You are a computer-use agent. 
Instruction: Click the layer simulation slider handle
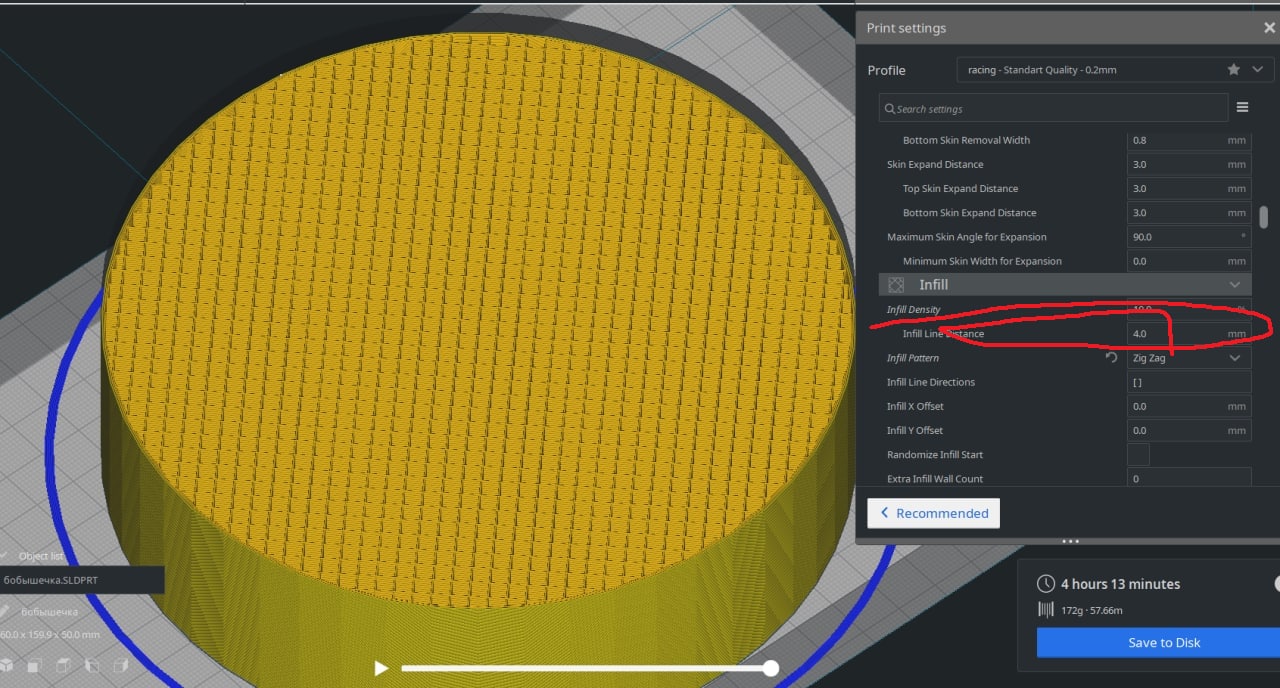[770, 668]
